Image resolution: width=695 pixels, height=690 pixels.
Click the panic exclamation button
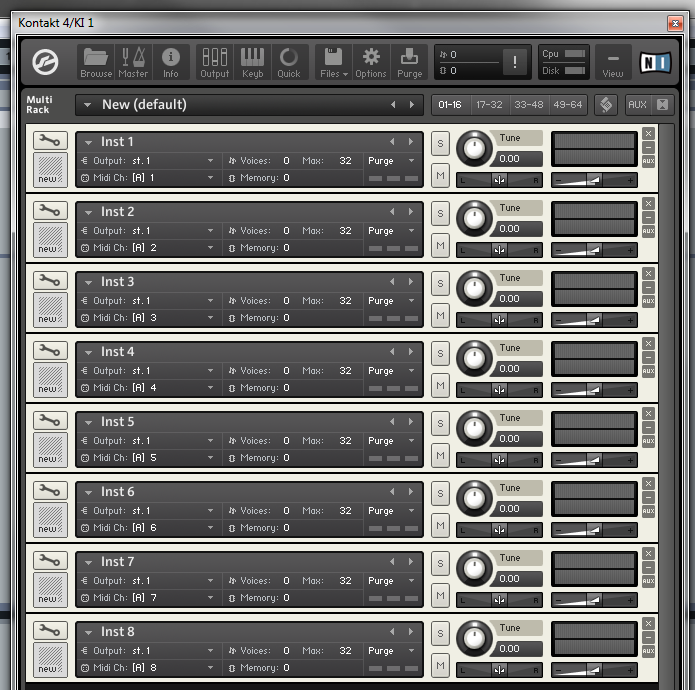tap(515, 62)
